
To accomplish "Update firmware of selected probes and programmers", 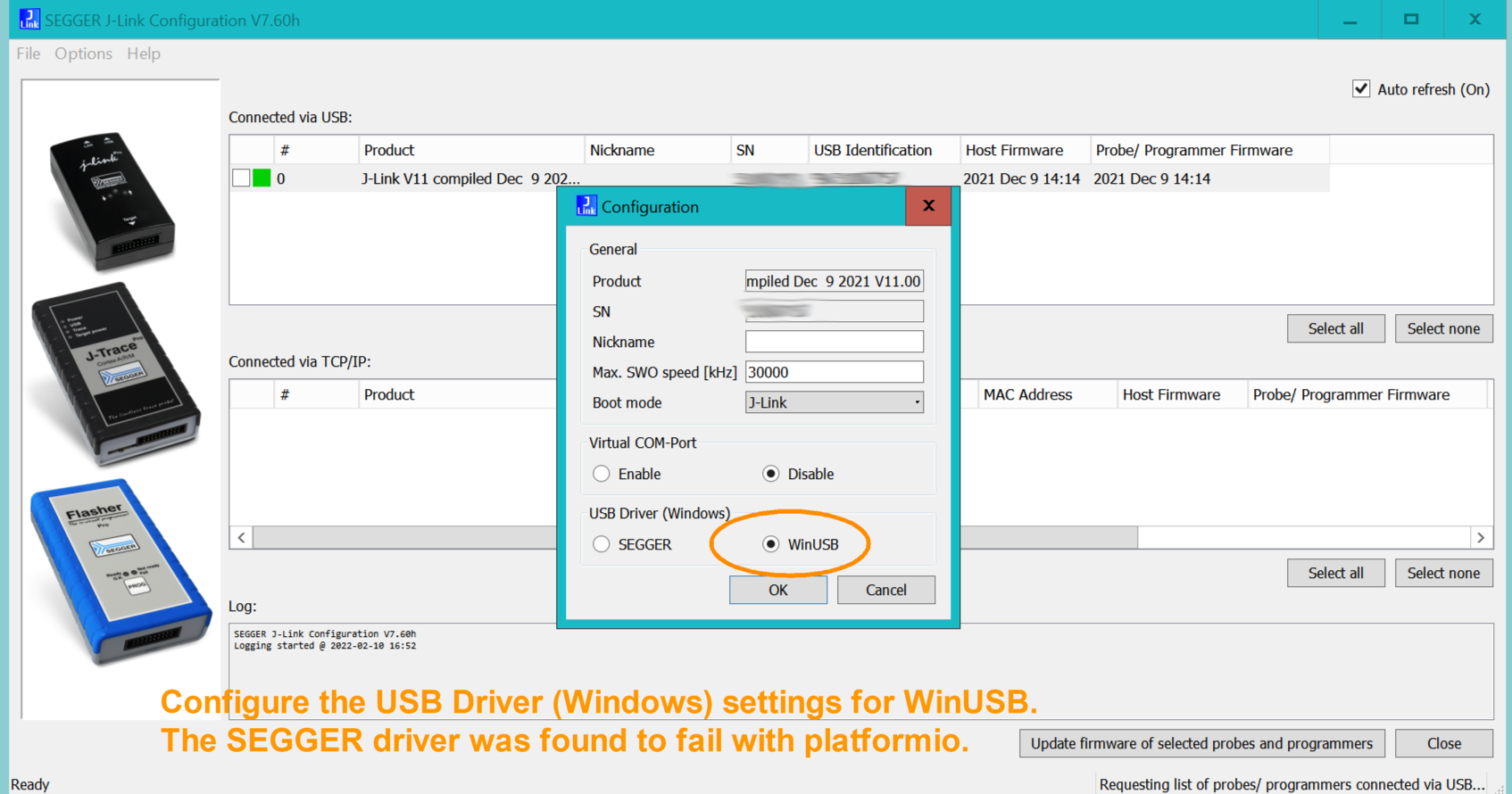I will pos(1202,743).
